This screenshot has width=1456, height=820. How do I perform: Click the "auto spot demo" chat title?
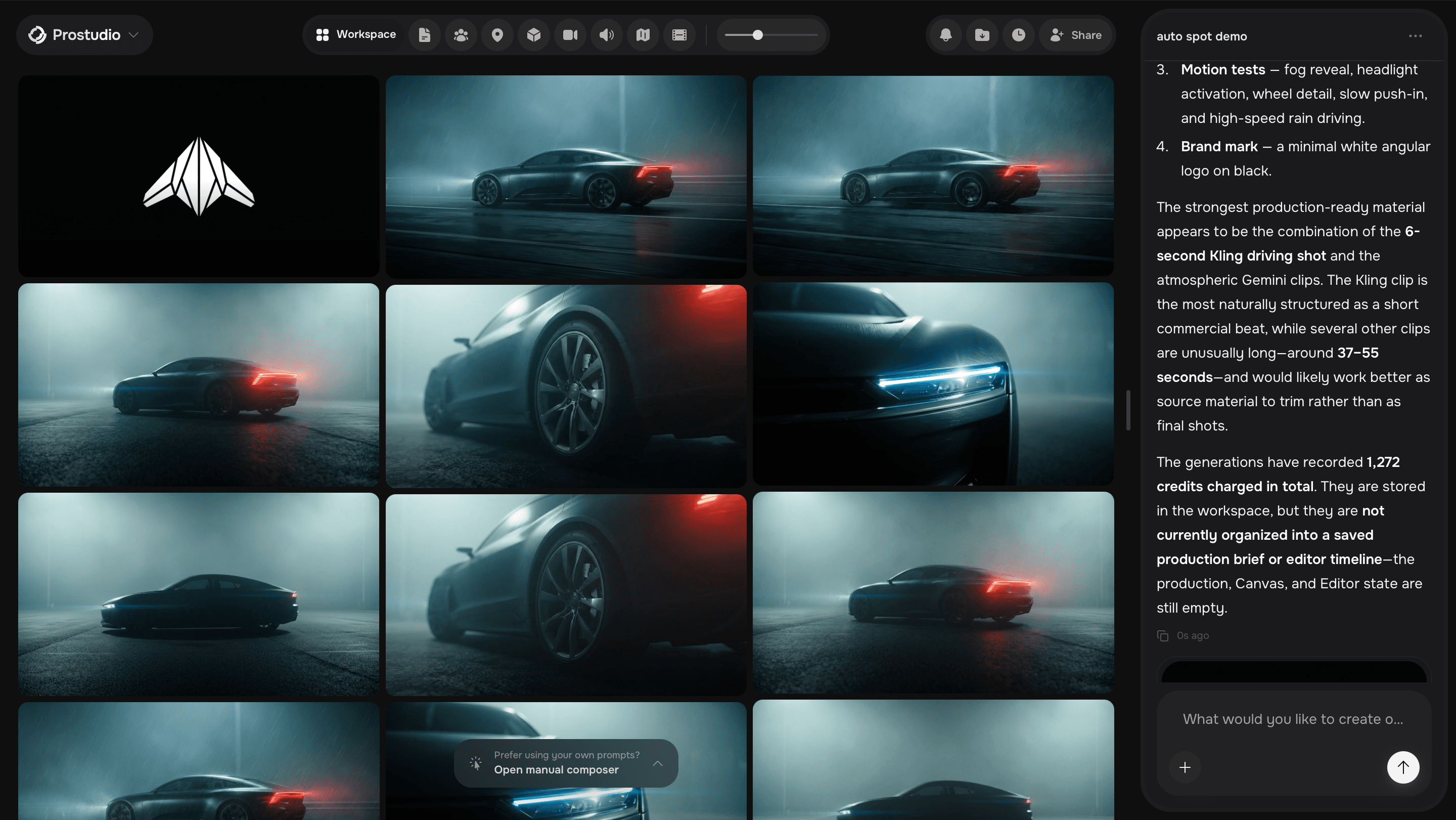(x=1202, y=36)
